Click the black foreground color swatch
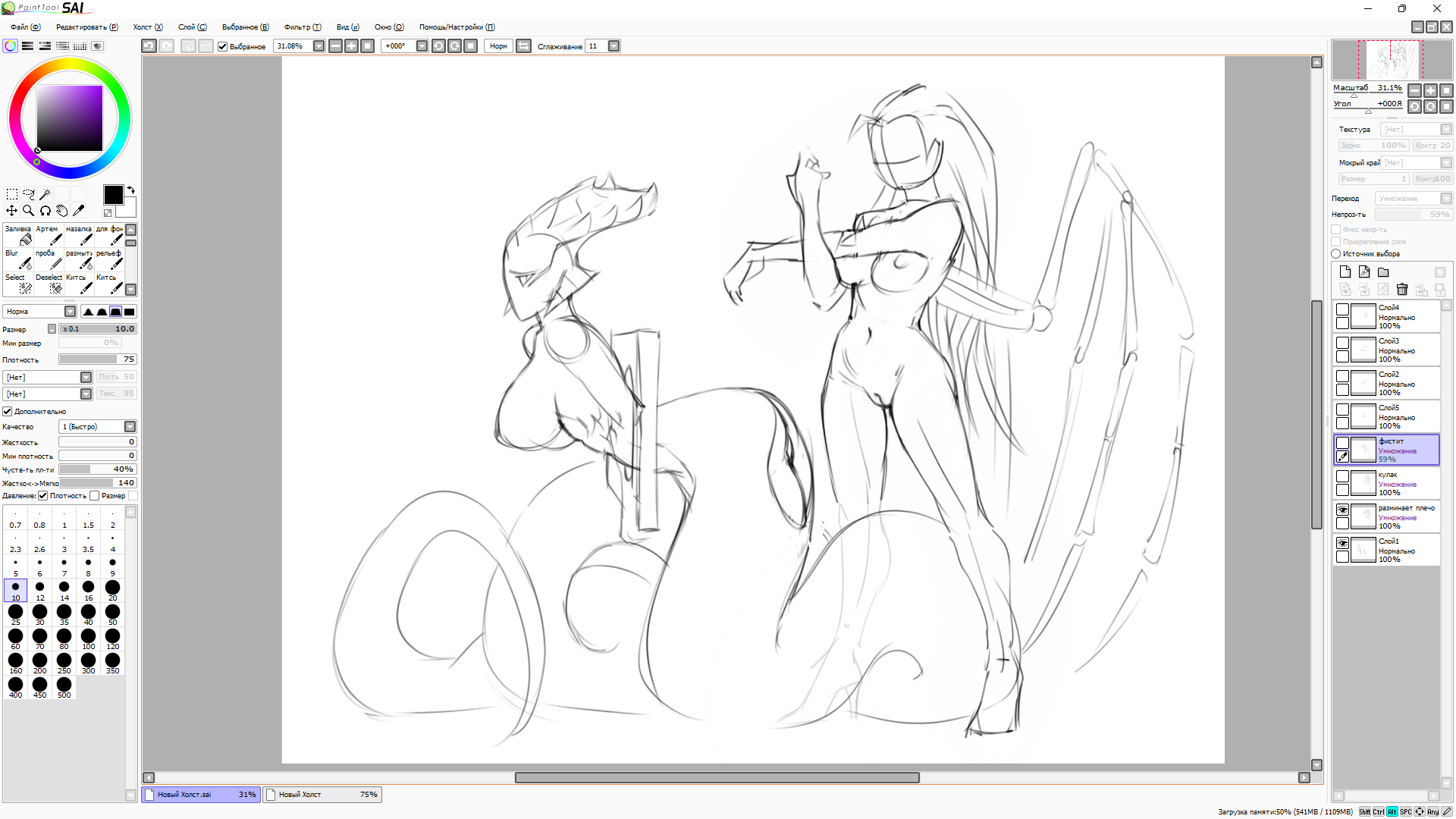Screen dimensions: 1456x819 114,195
